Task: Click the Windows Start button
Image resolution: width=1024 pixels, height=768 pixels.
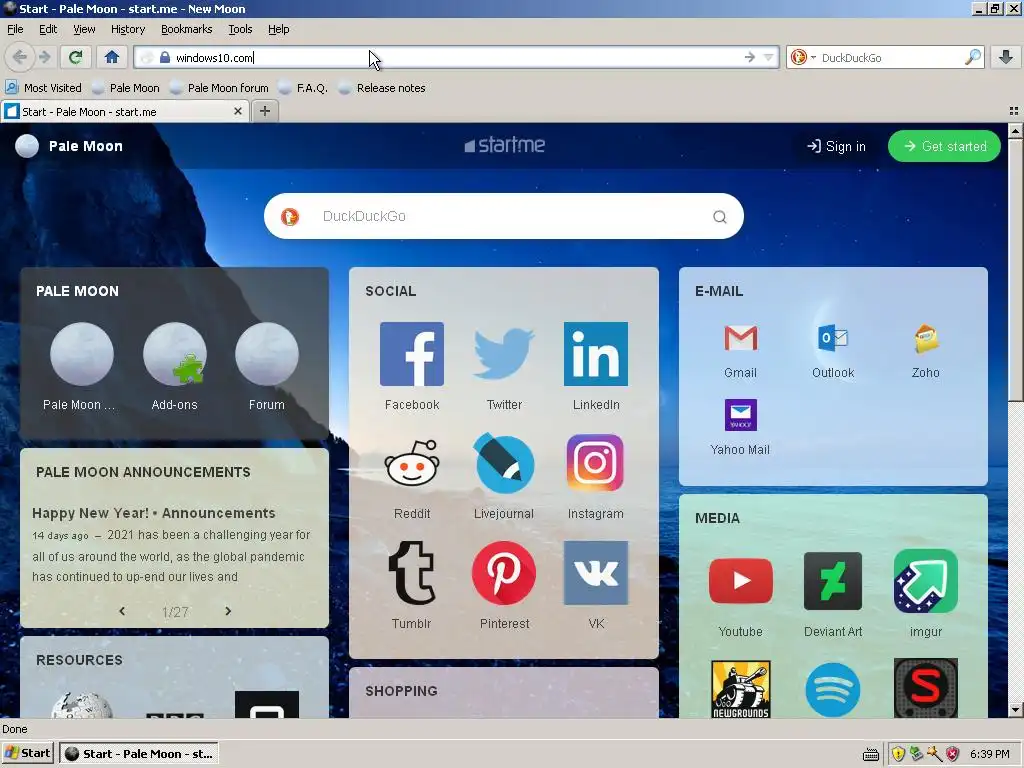Action: 27,754
